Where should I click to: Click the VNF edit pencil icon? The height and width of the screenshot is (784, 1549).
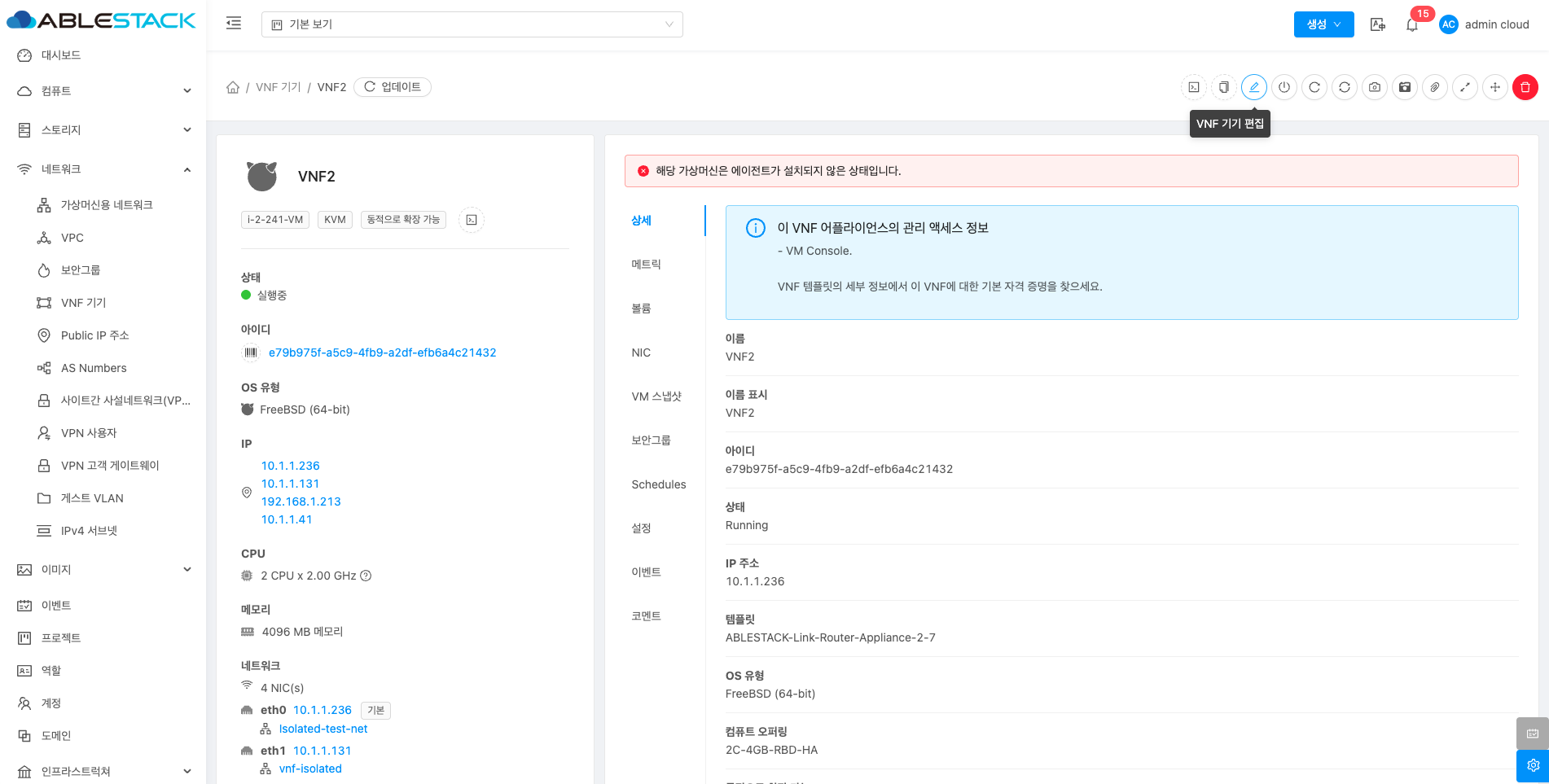click(1253, 87)
